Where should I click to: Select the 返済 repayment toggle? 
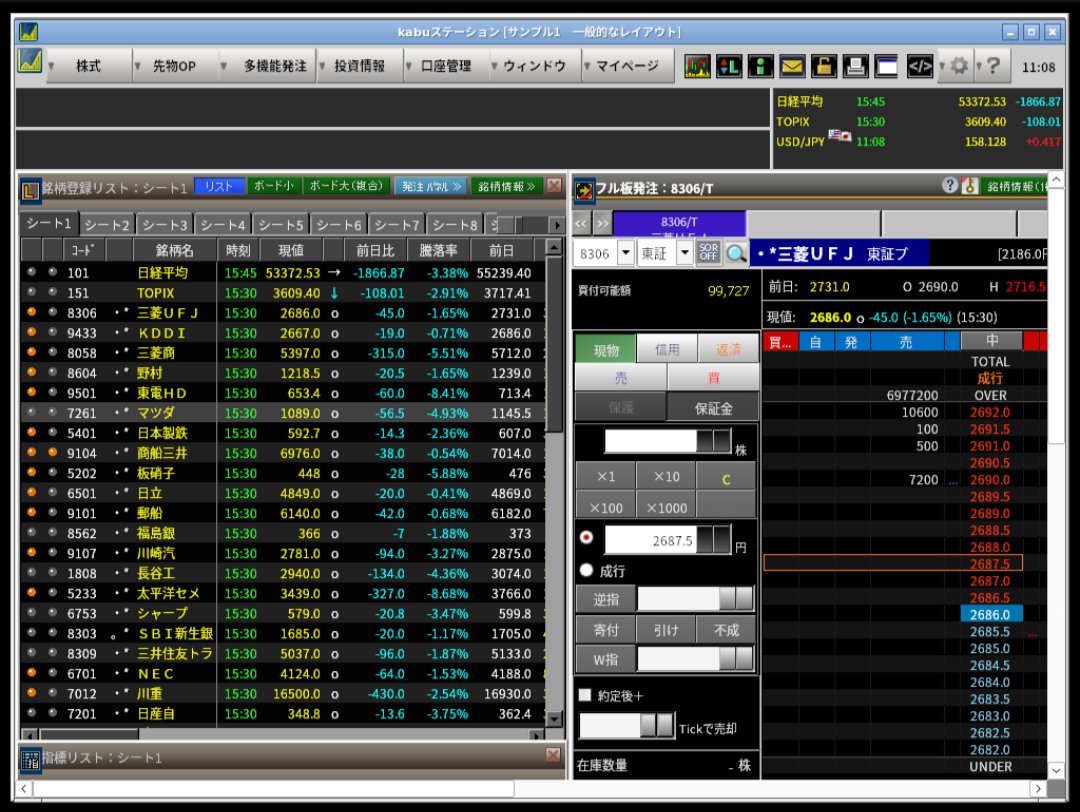pyautogui.click(x=728, y=349)
